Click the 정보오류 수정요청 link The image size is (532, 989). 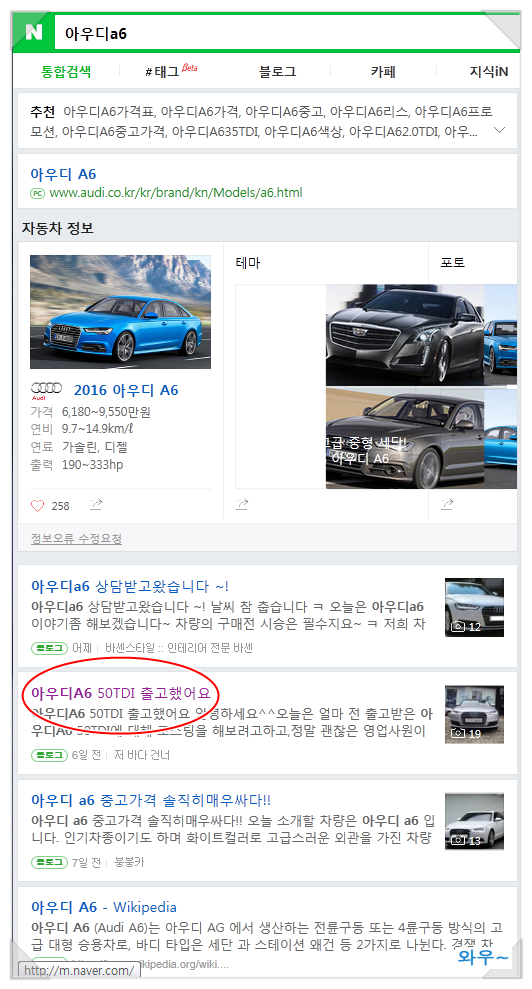76,539
